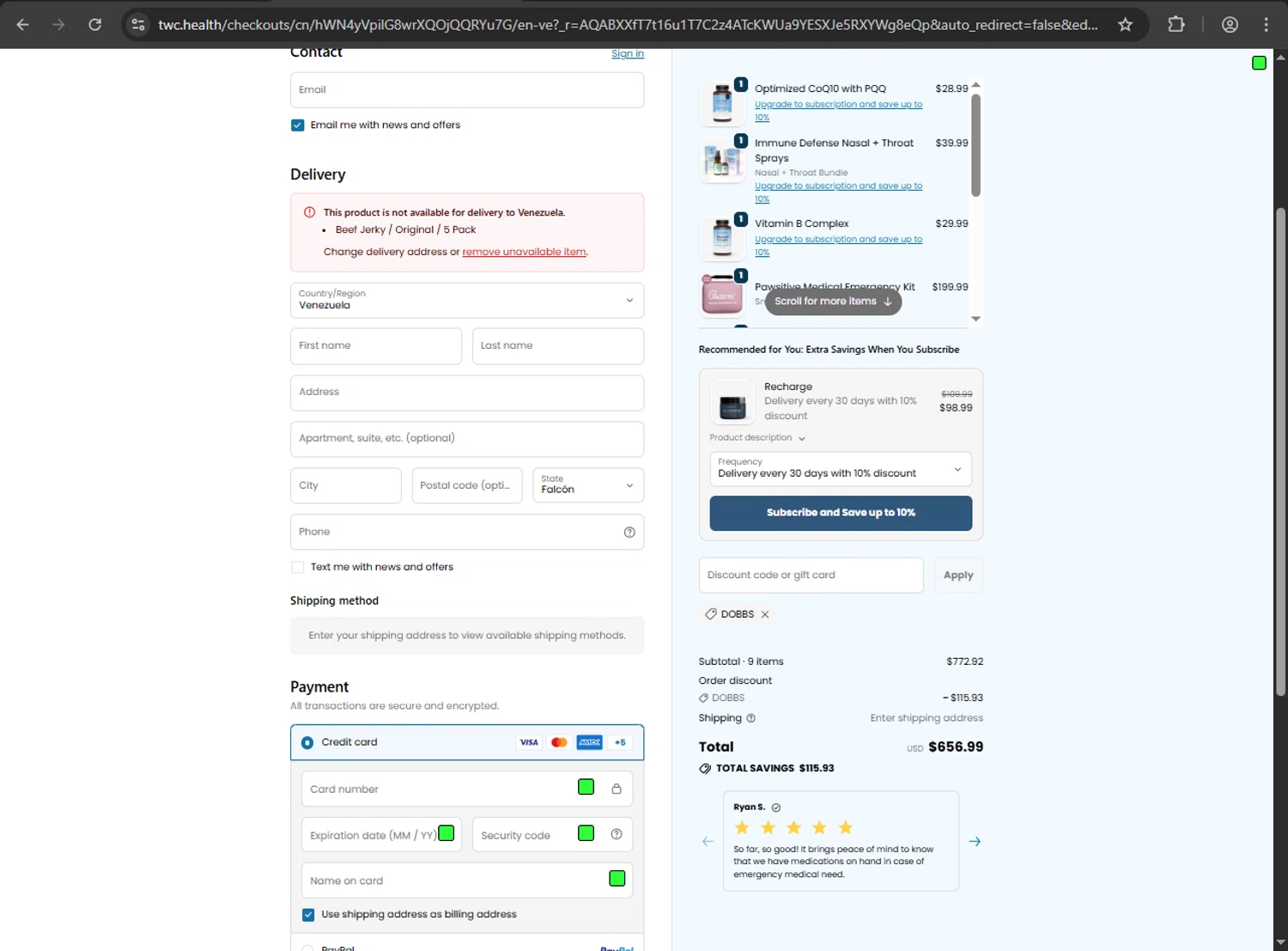Click the First name field
Image resolution: width=1288 pixels, height=951 pixels.
pyautogui.click(x=376, y=345)
